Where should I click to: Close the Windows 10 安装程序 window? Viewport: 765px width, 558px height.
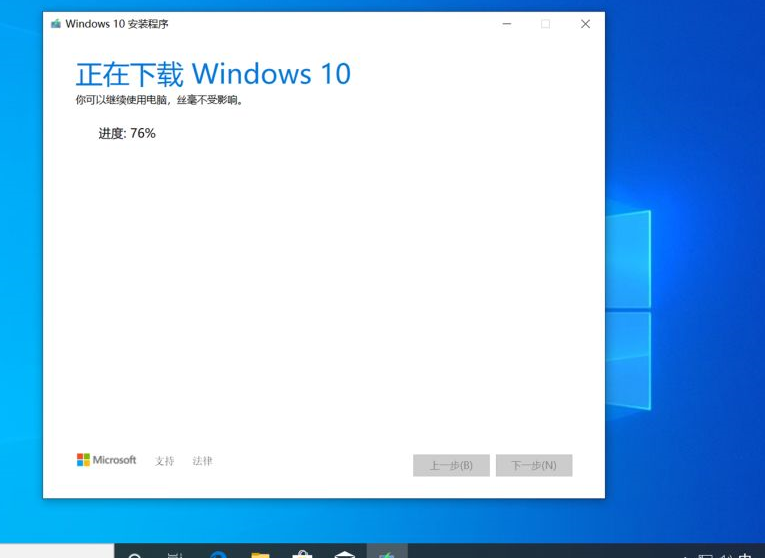tap(585, 24)
